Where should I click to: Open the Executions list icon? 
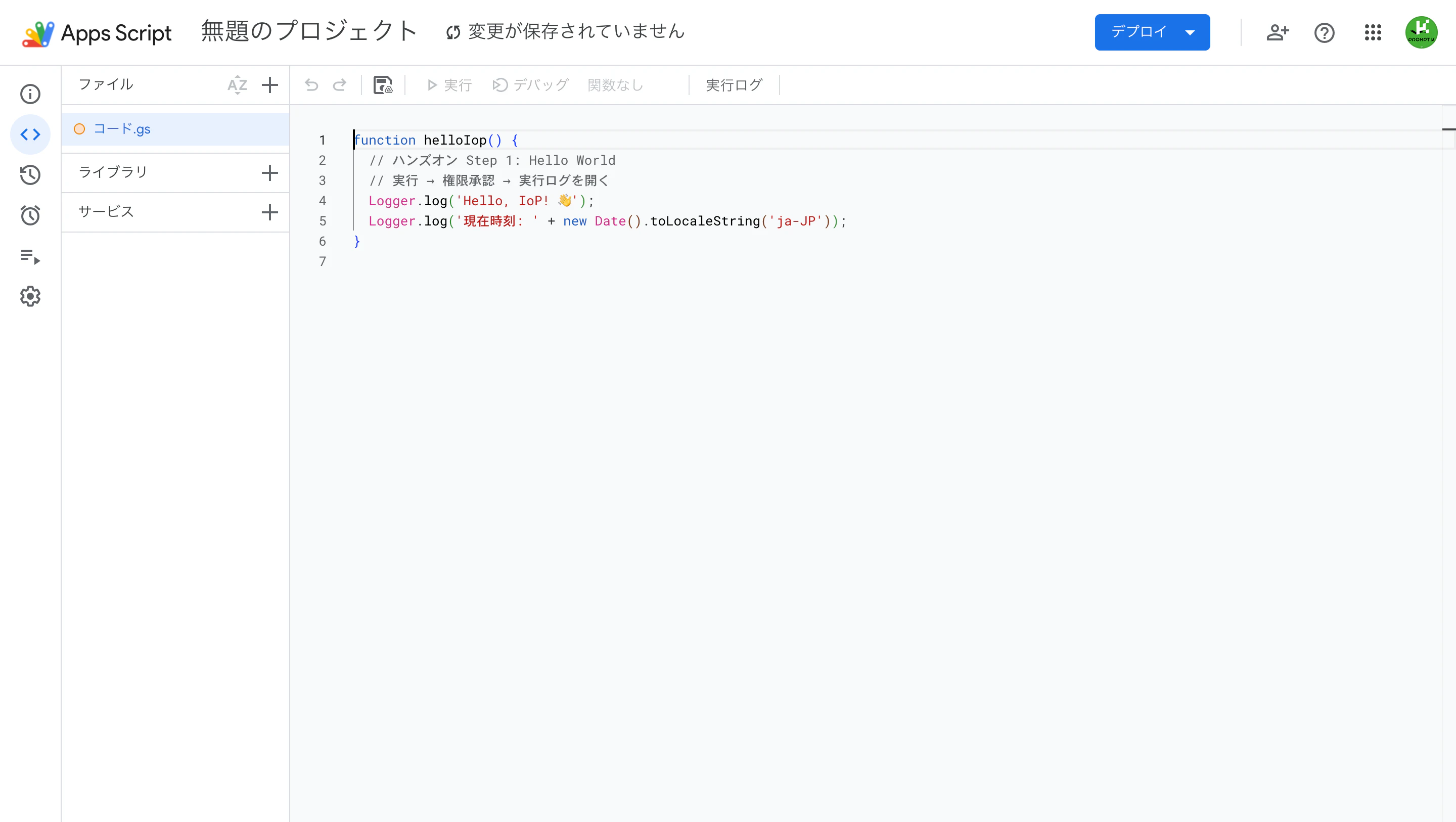(x=30, y=256)
